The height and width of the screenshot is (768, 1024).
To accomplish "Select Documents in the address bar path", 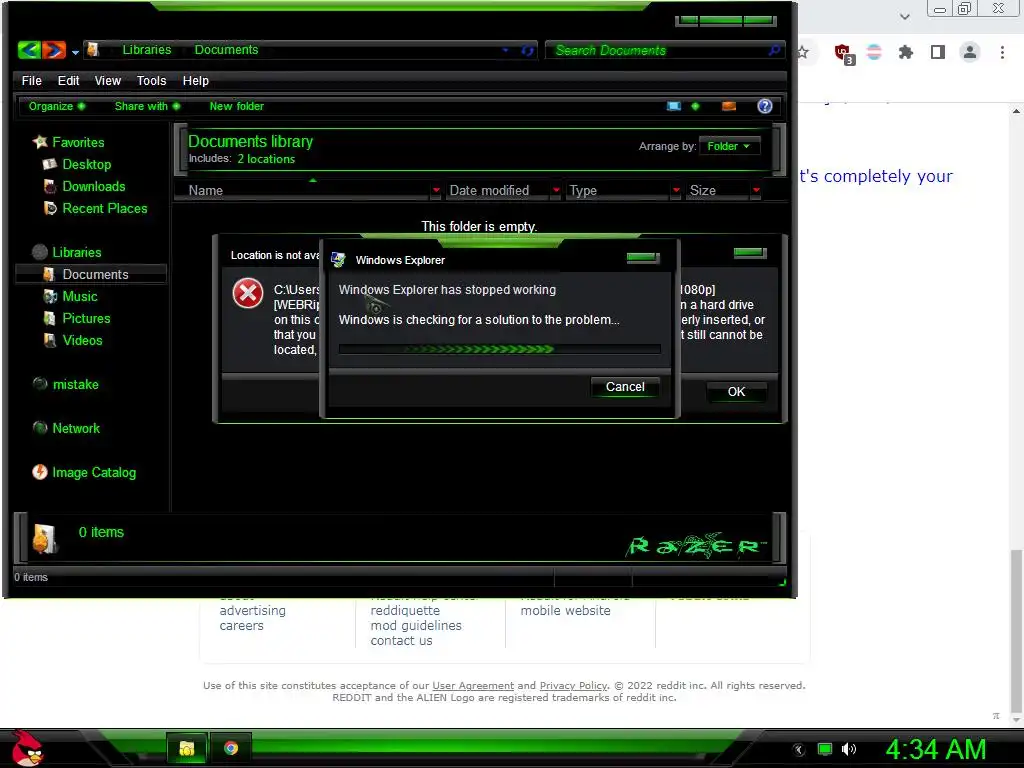I will pyautogui.click(x=226, y=50).
